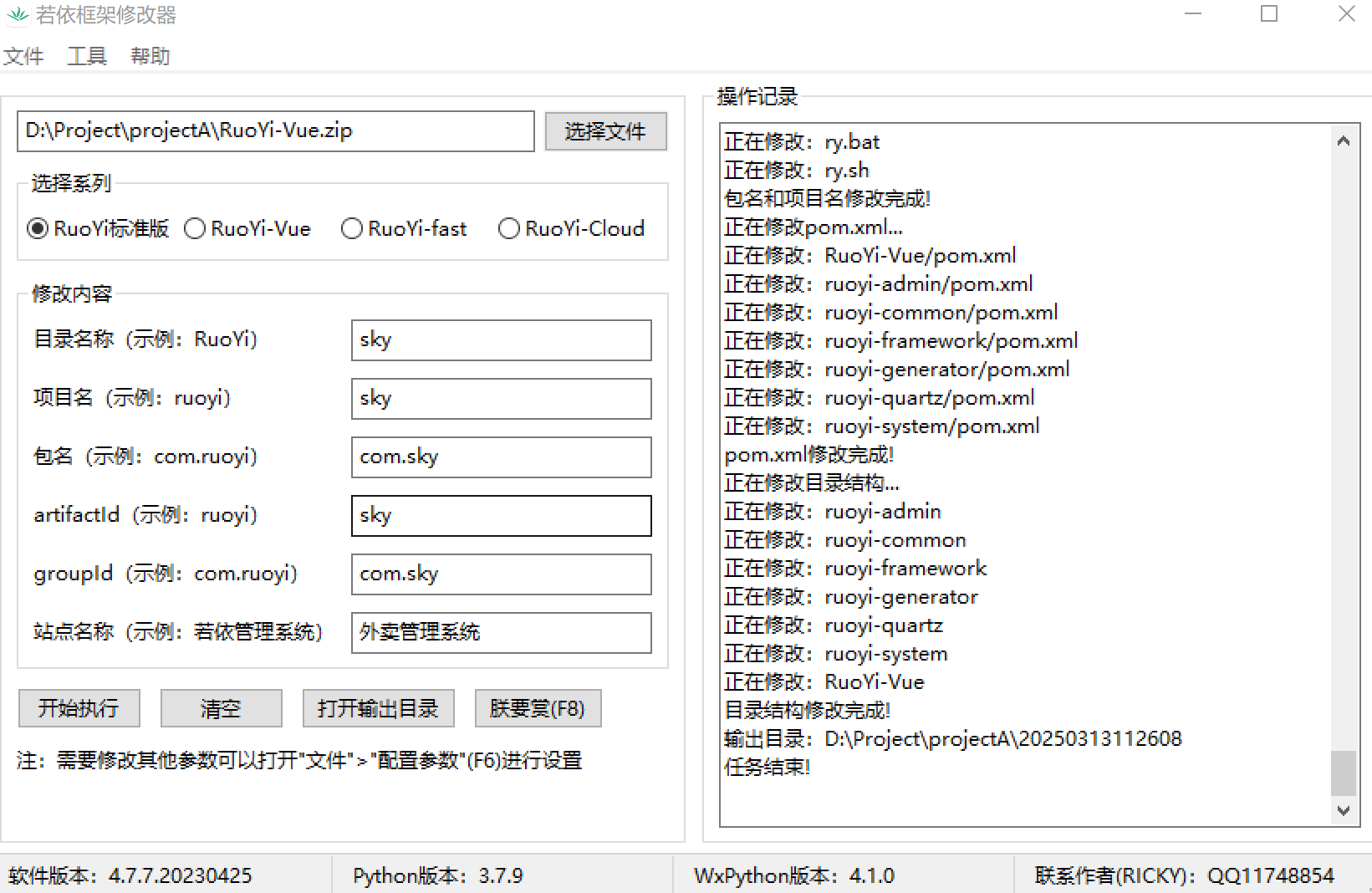1372x893 pixels.
Task: Select the RuoYi标准版 radio option
Action: click(37, 228)
